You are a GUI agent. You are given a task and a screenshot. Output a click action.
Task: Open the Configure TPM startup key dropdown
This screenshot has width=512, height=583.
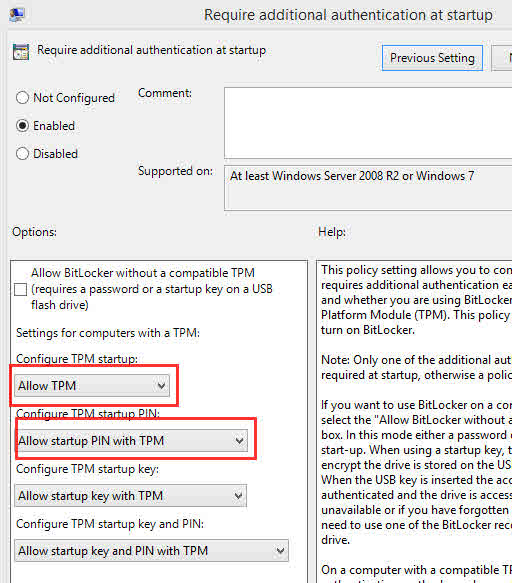click(x=131, y=496)
